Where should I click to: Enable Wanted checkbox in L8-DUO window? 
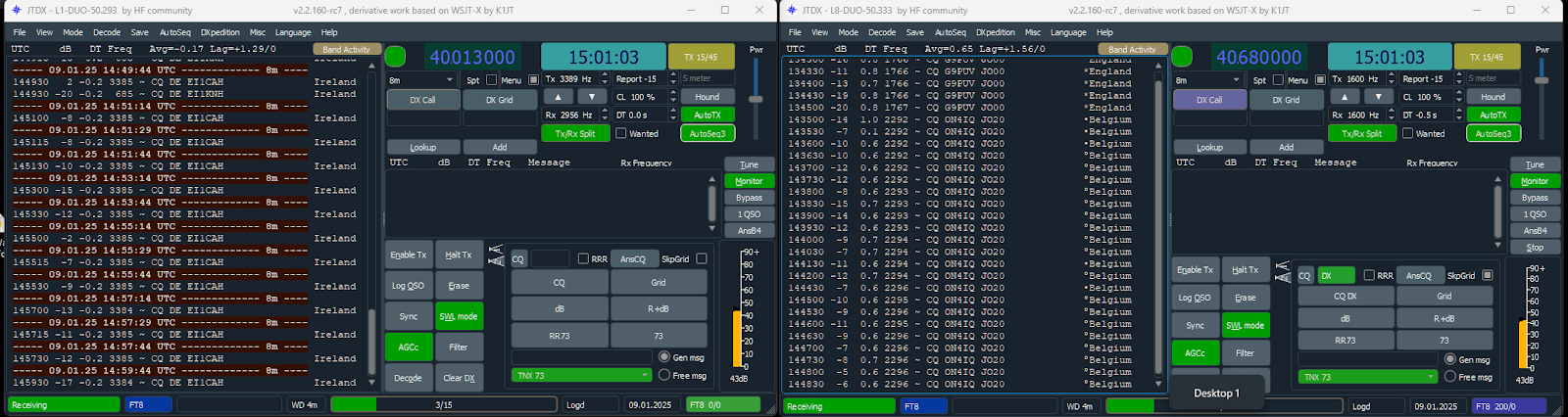(1407, 133)
